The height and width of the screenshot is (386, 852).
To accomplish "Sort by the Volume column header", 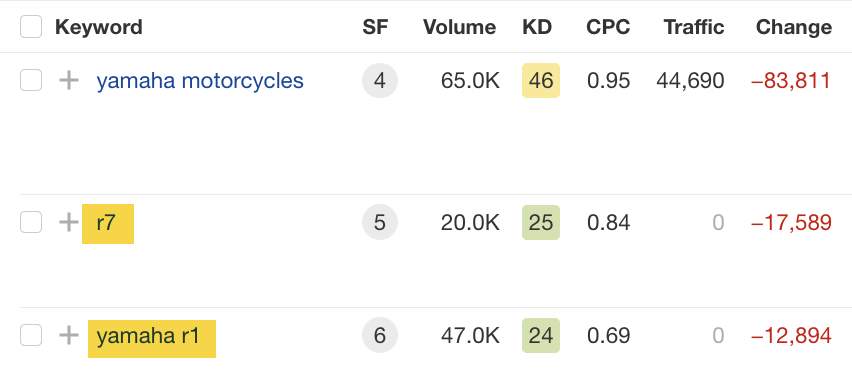I will (460, 27).
